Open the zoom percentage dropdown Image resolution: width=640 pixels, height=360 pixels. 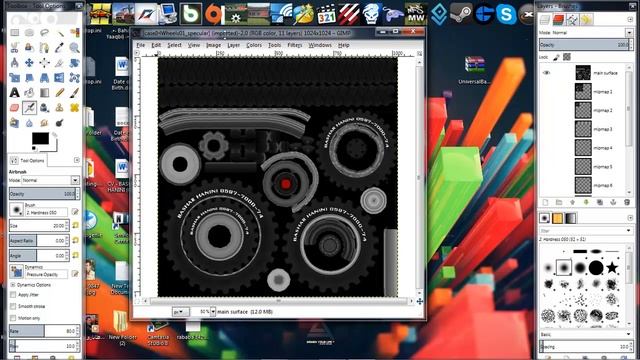(213, 312)
